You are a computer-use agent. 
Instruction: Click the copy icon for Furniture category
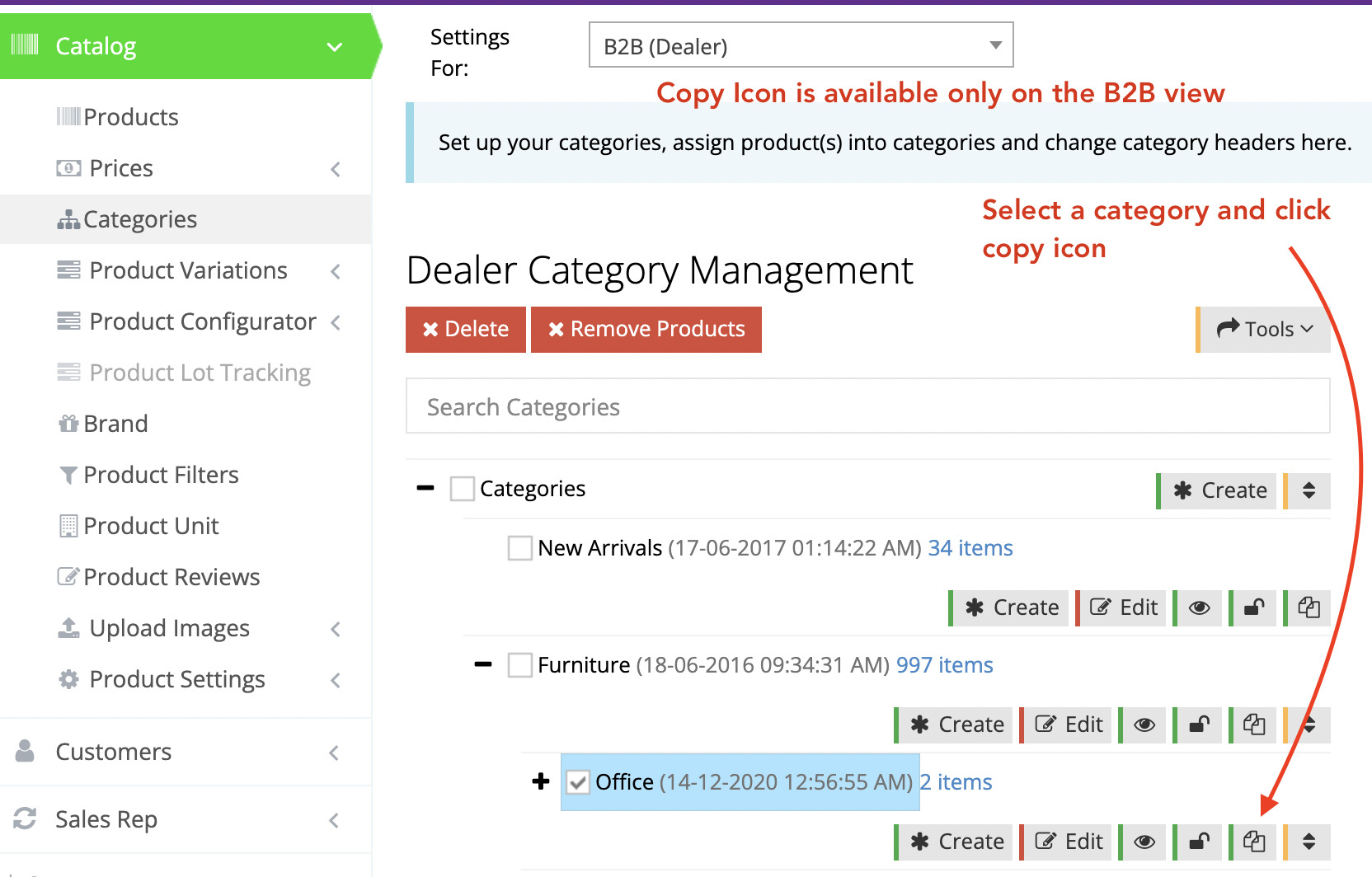click(x=1253, y=725)
